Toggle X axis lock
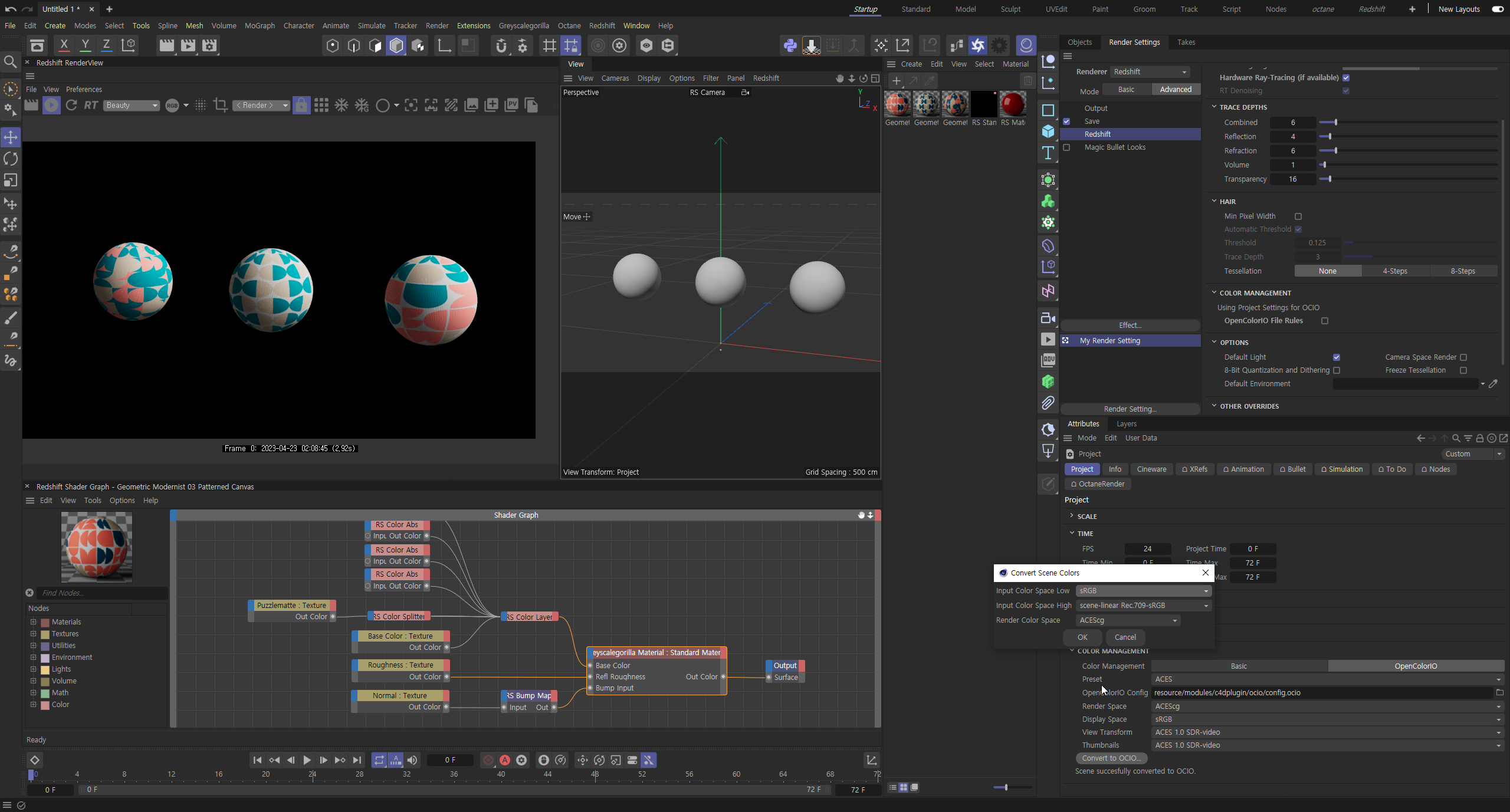Viewport: 1510px width, 812px height. (x=64, y=45)
